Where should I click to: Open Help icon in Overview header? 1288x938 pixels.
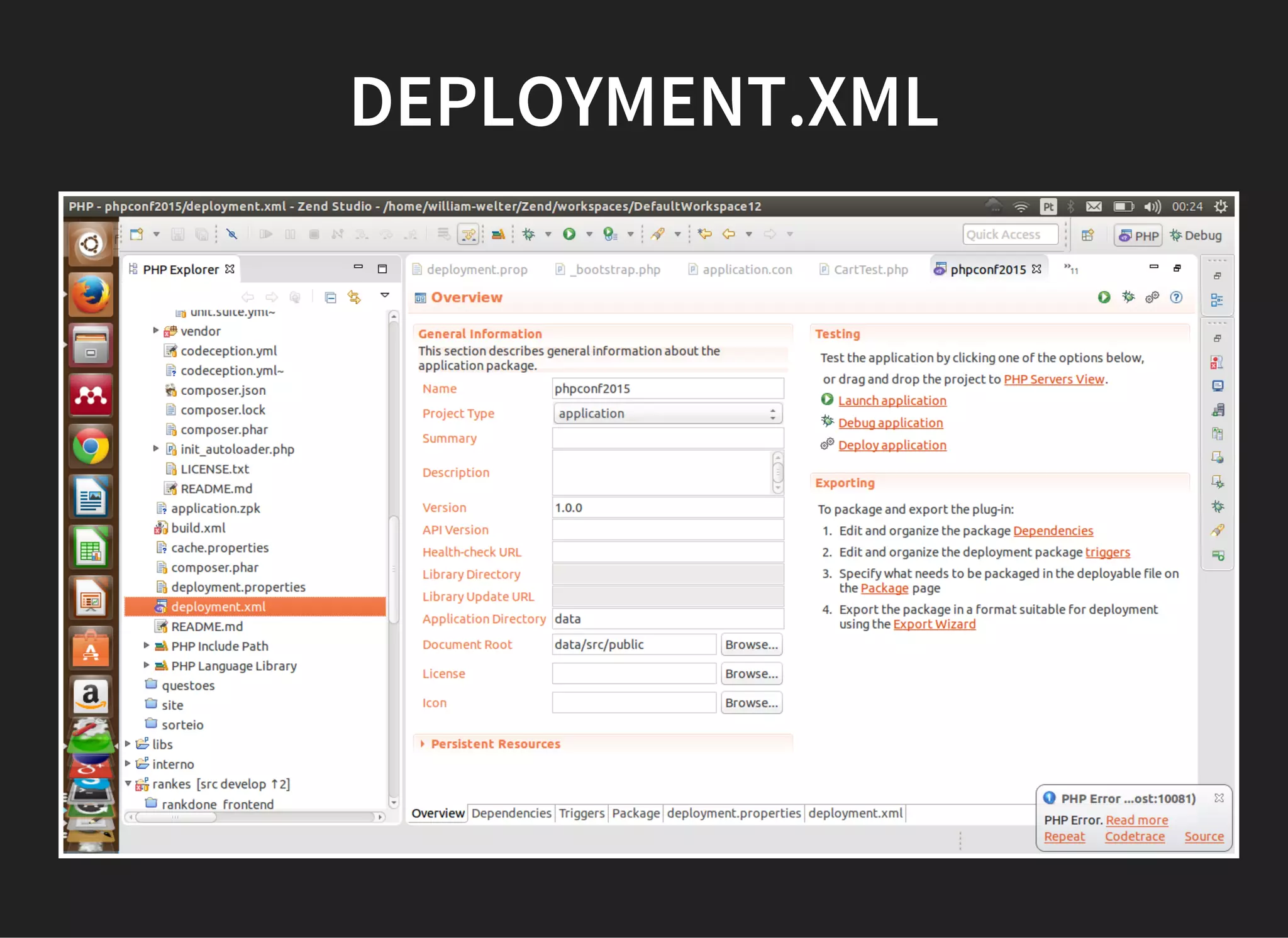tap(1176, 297)
